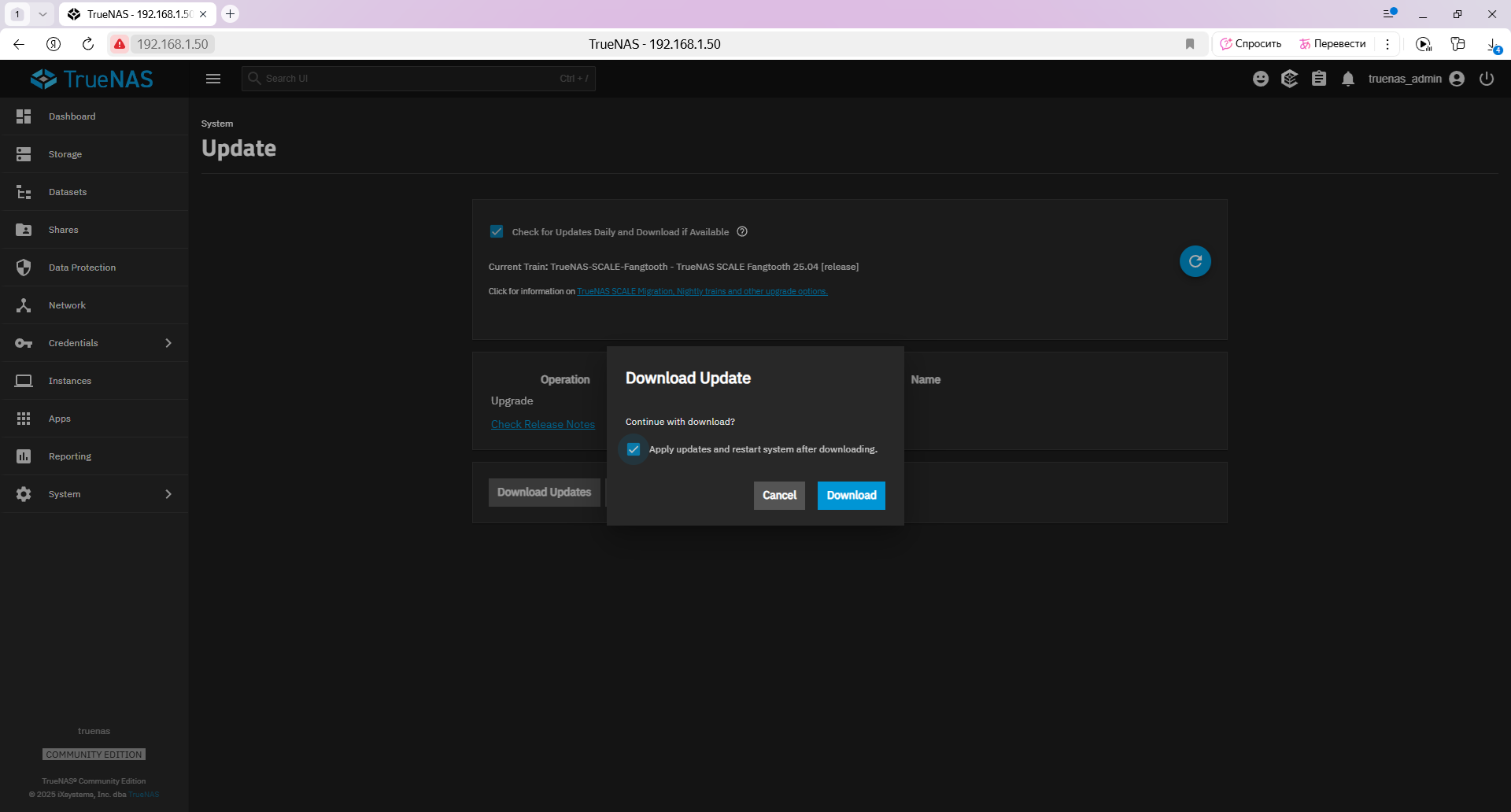Click the Power button icon
Image resolution: width=1511 pixels, height=812 pixels.
1487,79
